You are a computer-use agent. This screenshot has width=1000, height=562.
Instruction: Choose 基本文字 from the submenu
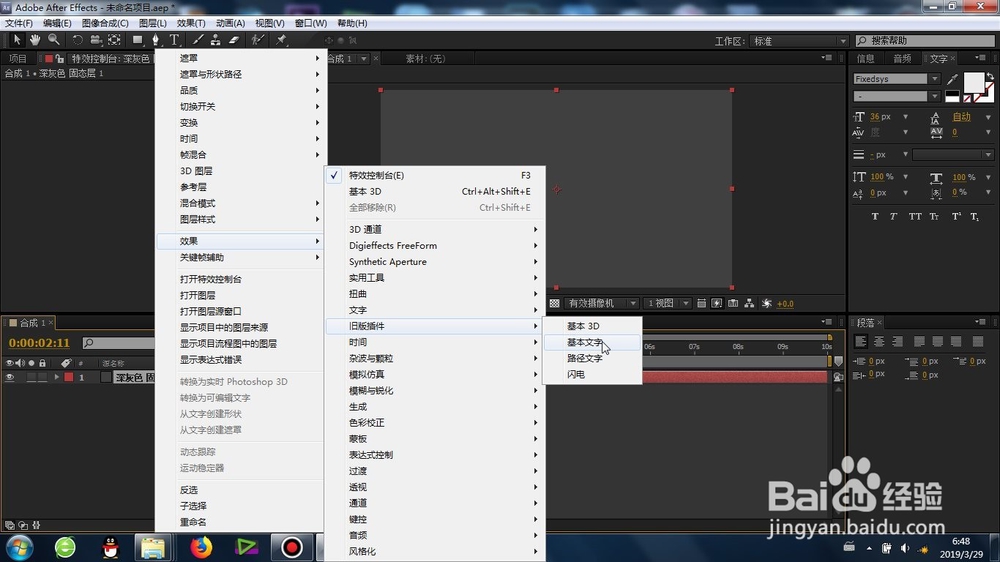(592, 342)
